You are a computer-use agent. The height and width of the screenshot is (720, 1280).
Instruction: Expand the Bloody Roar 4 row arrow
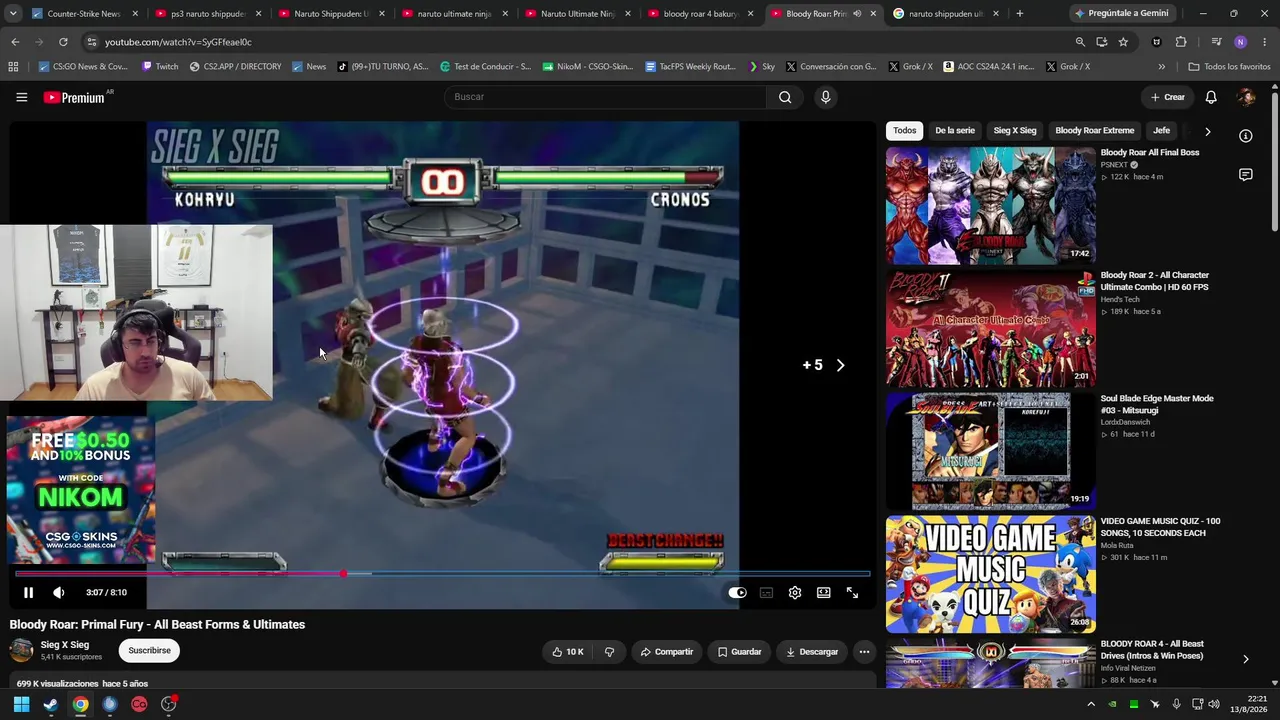[1246, 659]
